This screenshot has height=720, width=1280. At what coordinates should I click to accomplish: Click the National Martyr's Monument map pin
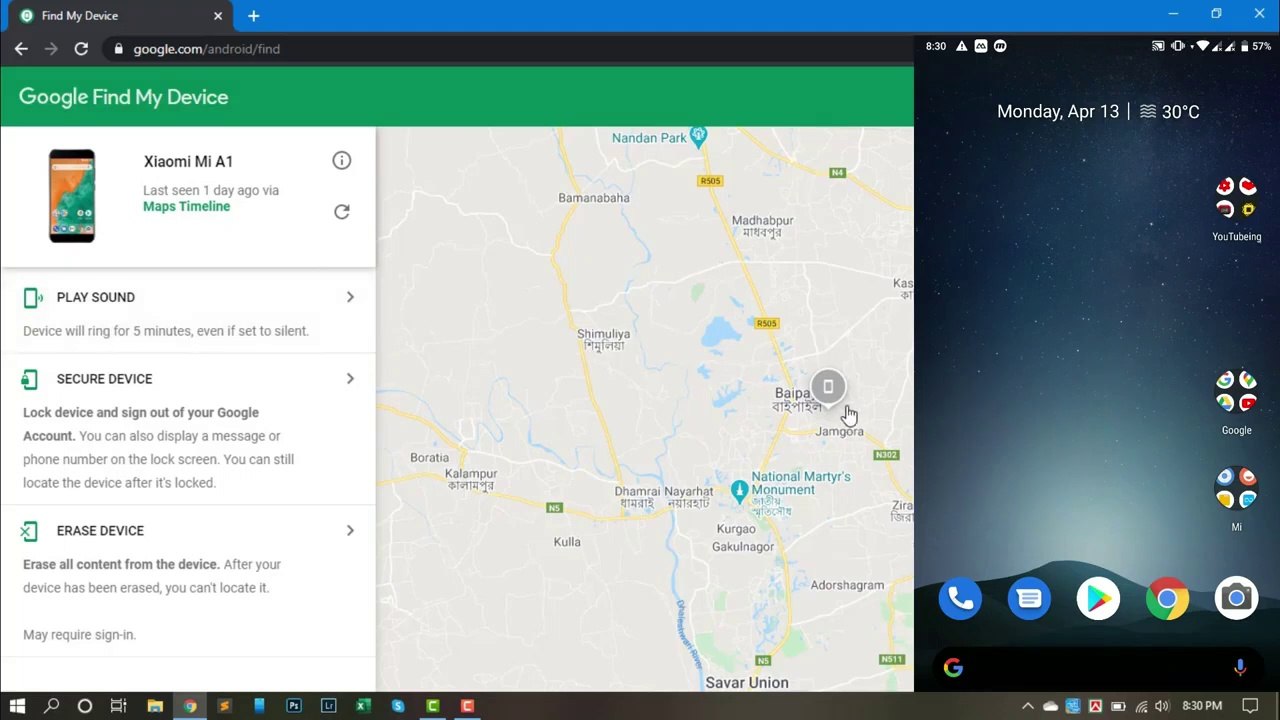coord(739,490)
